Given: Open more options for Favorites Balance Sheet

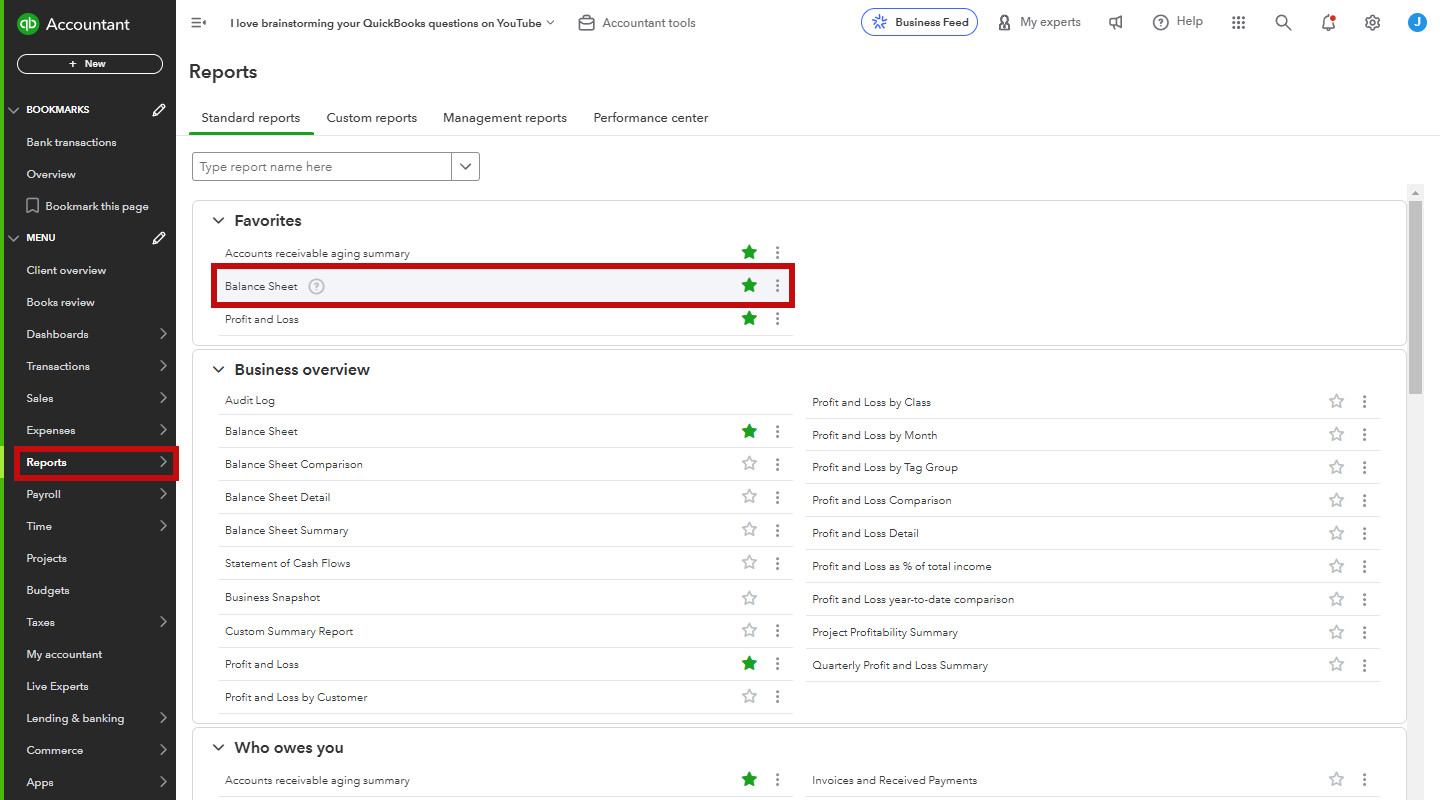Looking at the screenshot, I should tap(777, 286).
